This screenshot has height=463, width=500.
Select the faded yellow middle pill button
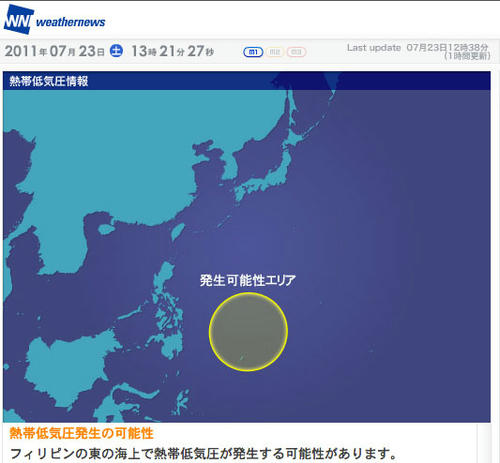click(x=275, y=52)
